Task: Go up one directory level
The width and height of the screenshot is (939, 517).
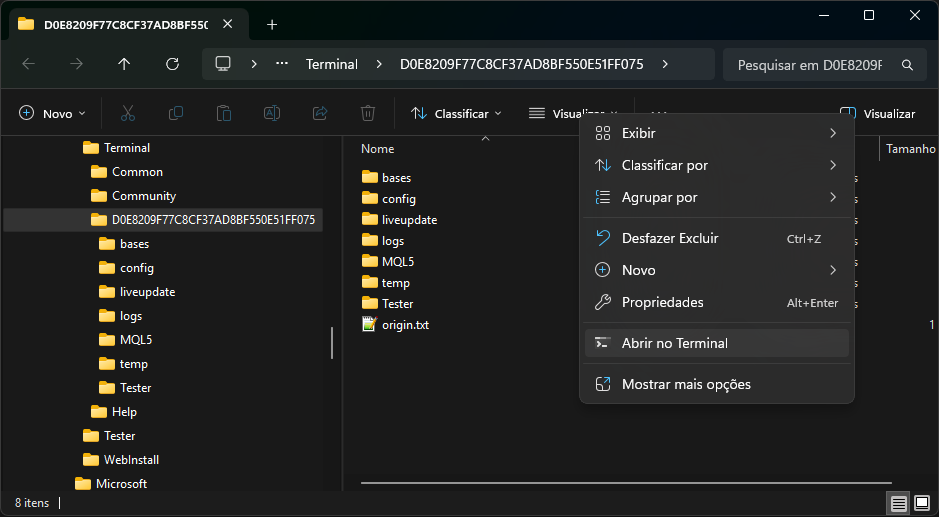Action: tap(124, 64)
